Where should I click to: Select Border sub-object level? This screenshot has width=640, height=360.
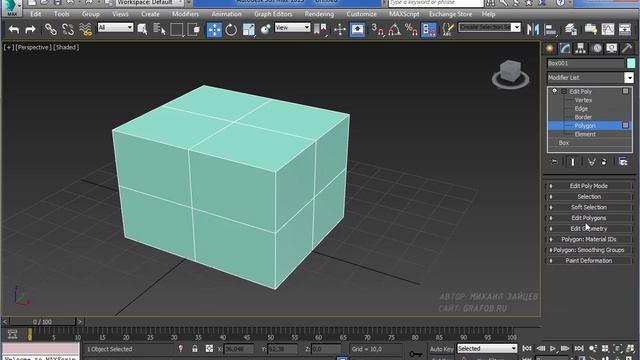[583, 117]
